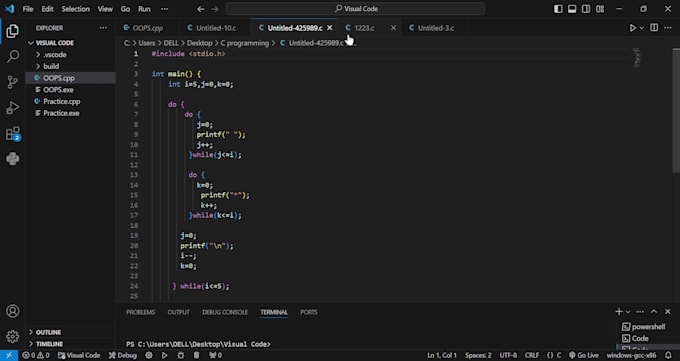680x361 pixels.
Task: Change line ending via CRLF status item
Action: 532,355
